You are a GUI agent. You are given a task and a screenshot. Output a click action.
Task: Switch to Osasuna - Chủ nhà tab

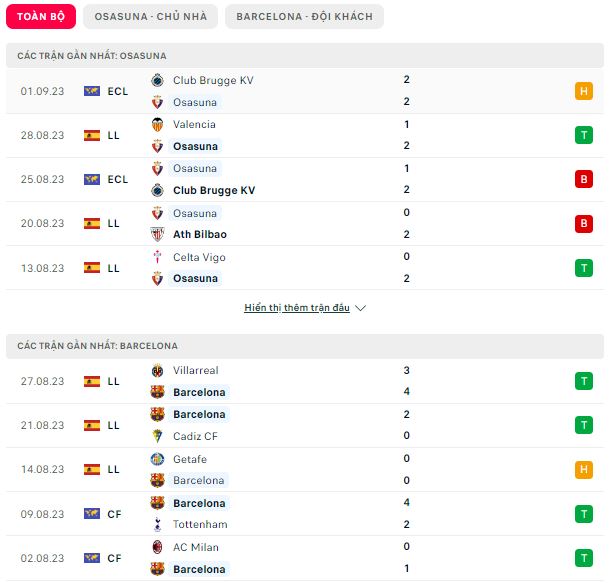(x=151, y=16)
